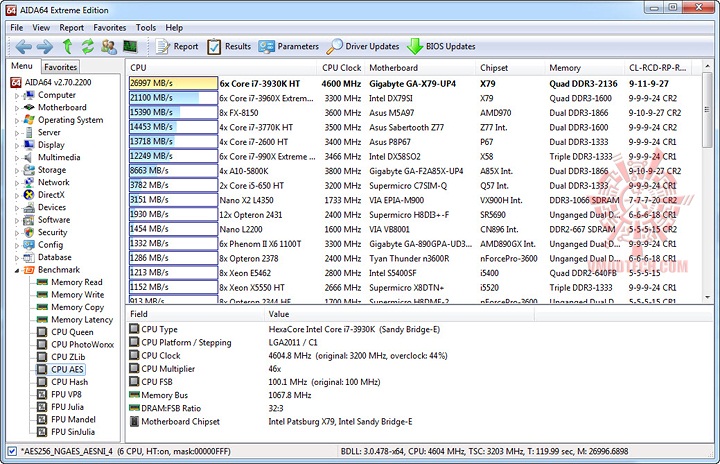
Task: Select the CPU Queen benchmark
Action: 72,332
